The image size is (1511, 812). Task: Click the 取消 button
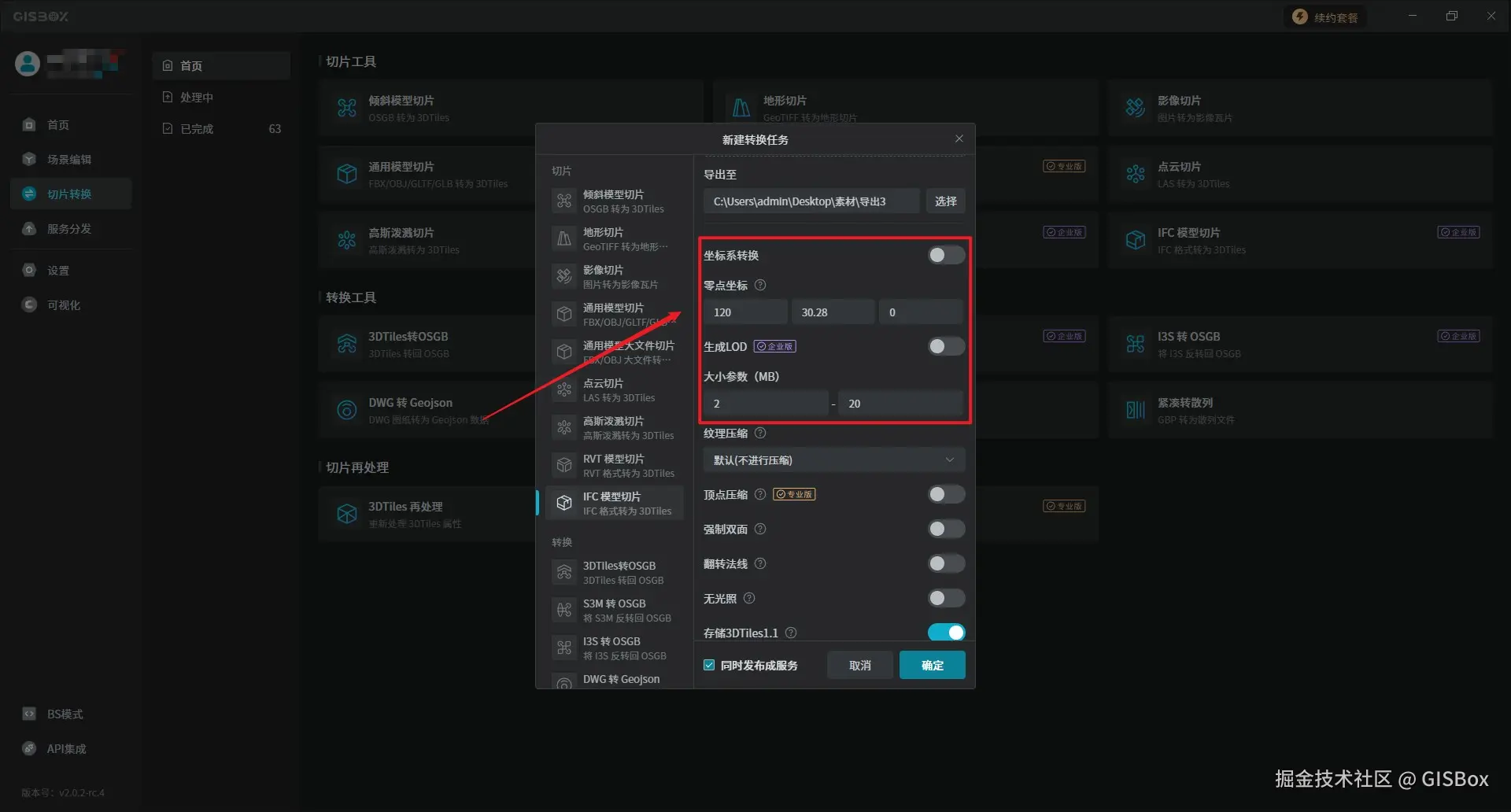click(x=860, y=665)
